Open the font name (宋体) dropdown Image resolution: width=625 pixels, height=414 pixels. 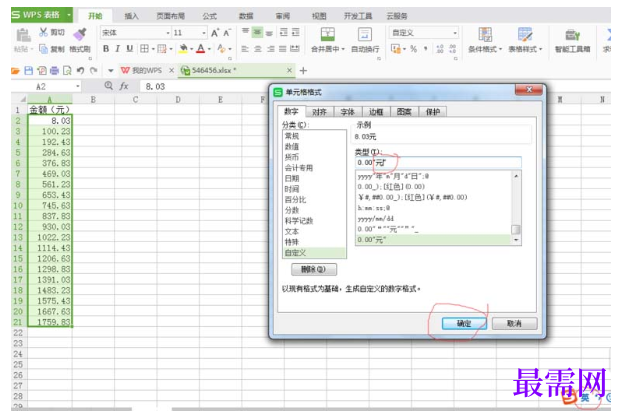click(x=168, y=33)
